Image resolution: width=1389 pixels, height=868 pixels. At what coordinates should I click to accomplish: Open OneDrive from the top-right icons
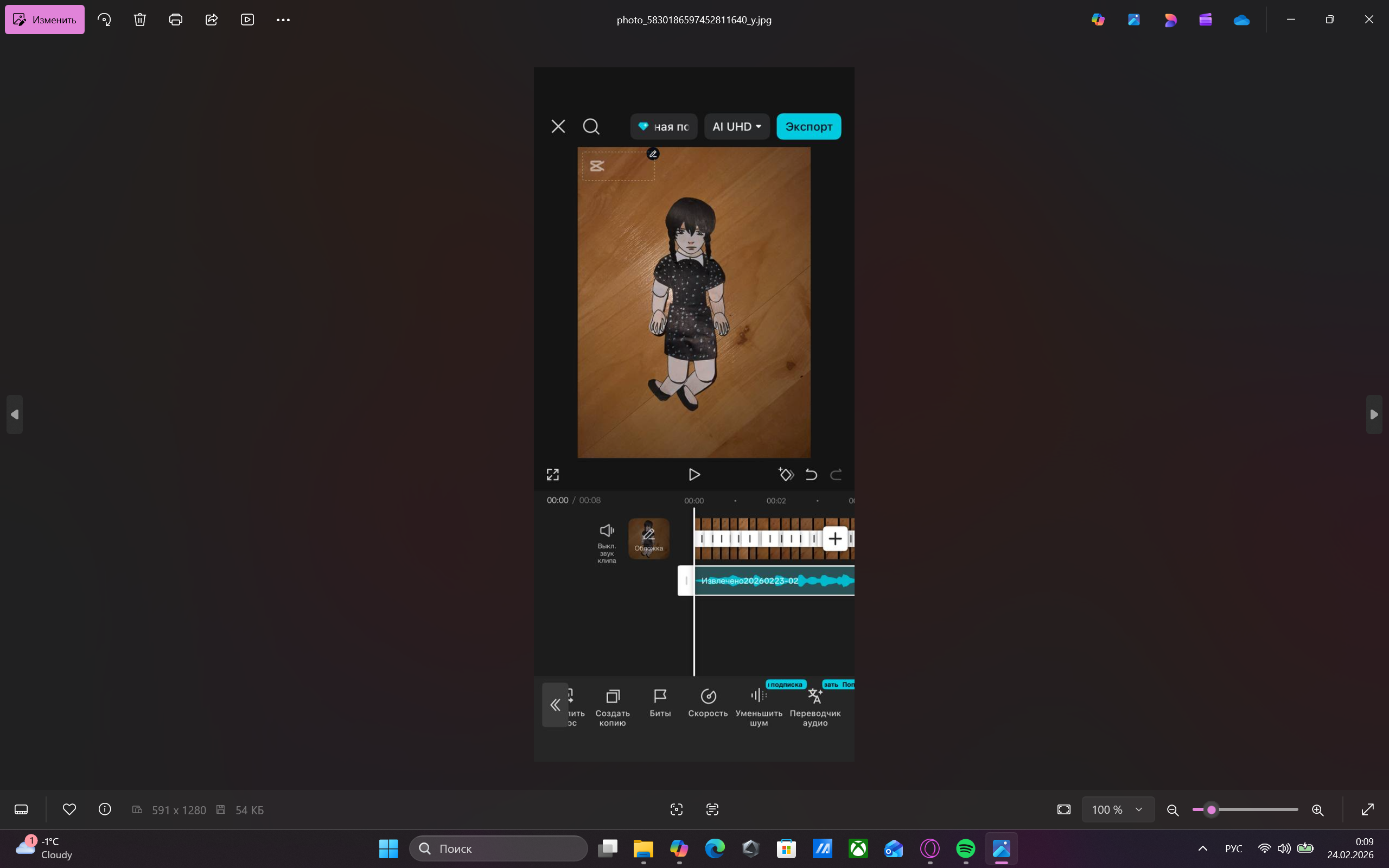[x=1241, y=20]
